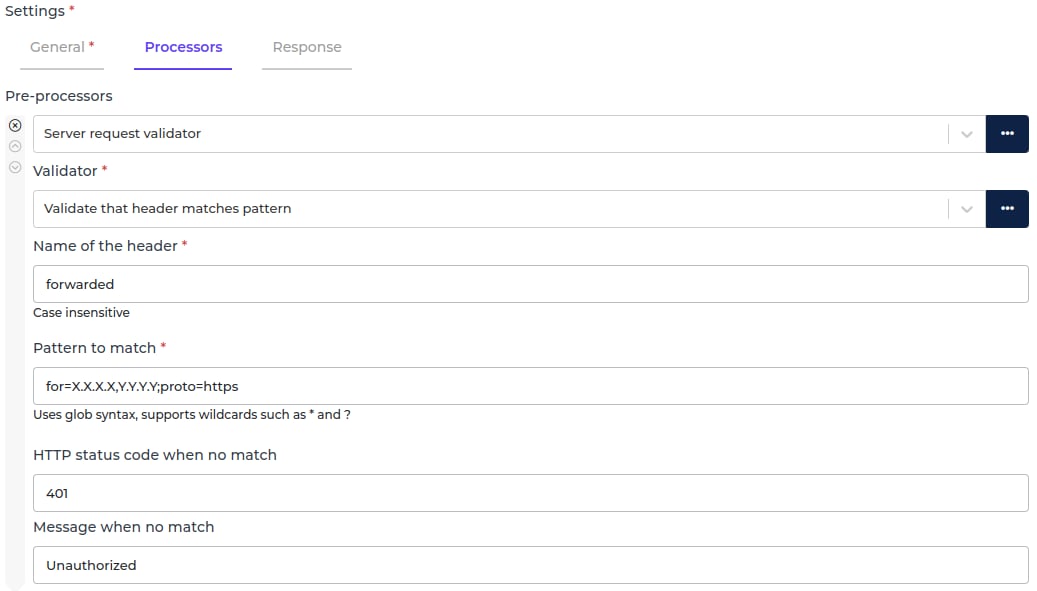Click the Pattern to match label
Screen dimensions: 1037x591
[95, 348]
